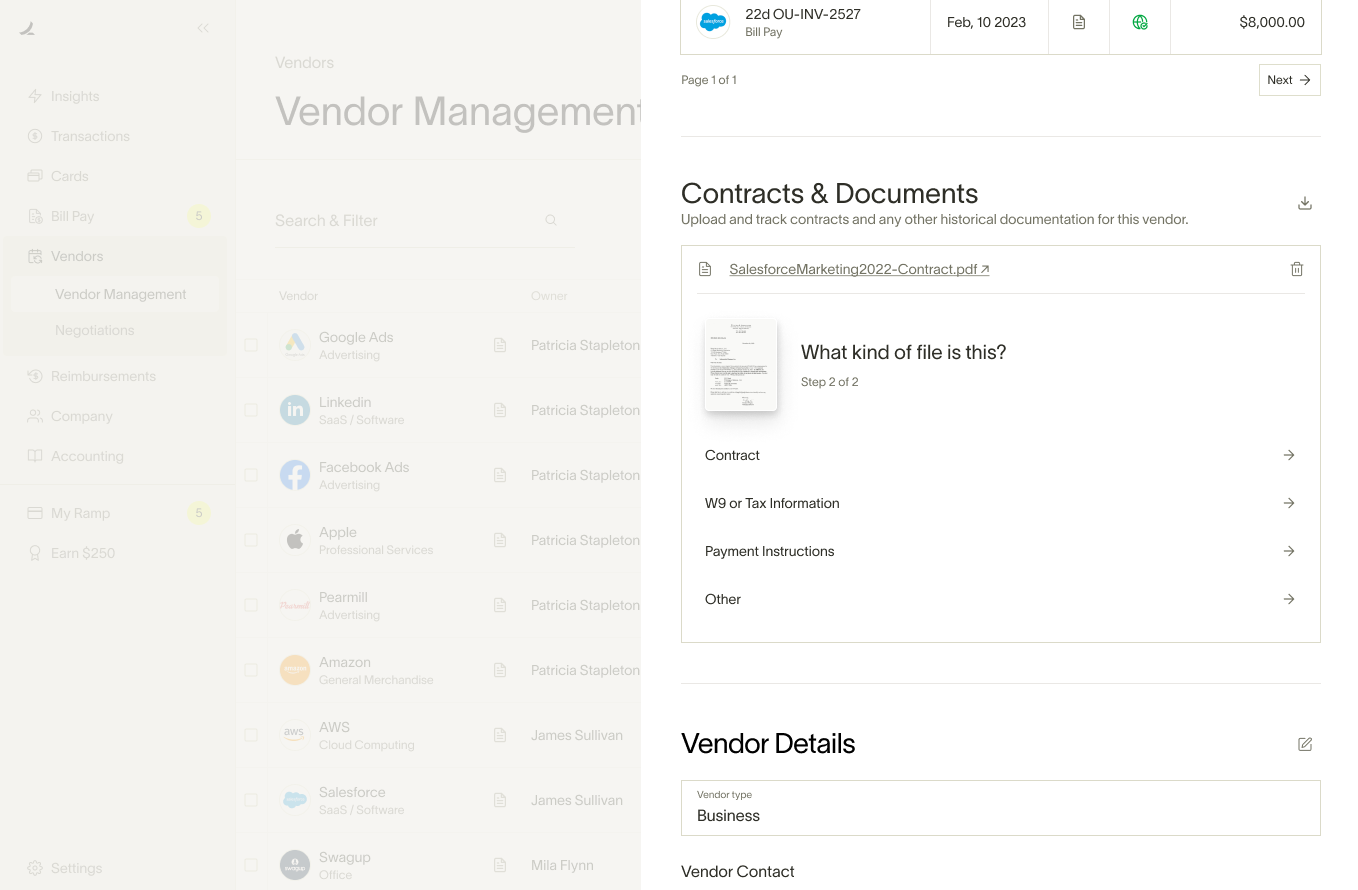
Task: Open the Vendor type field
Action: coord(1000,808)
